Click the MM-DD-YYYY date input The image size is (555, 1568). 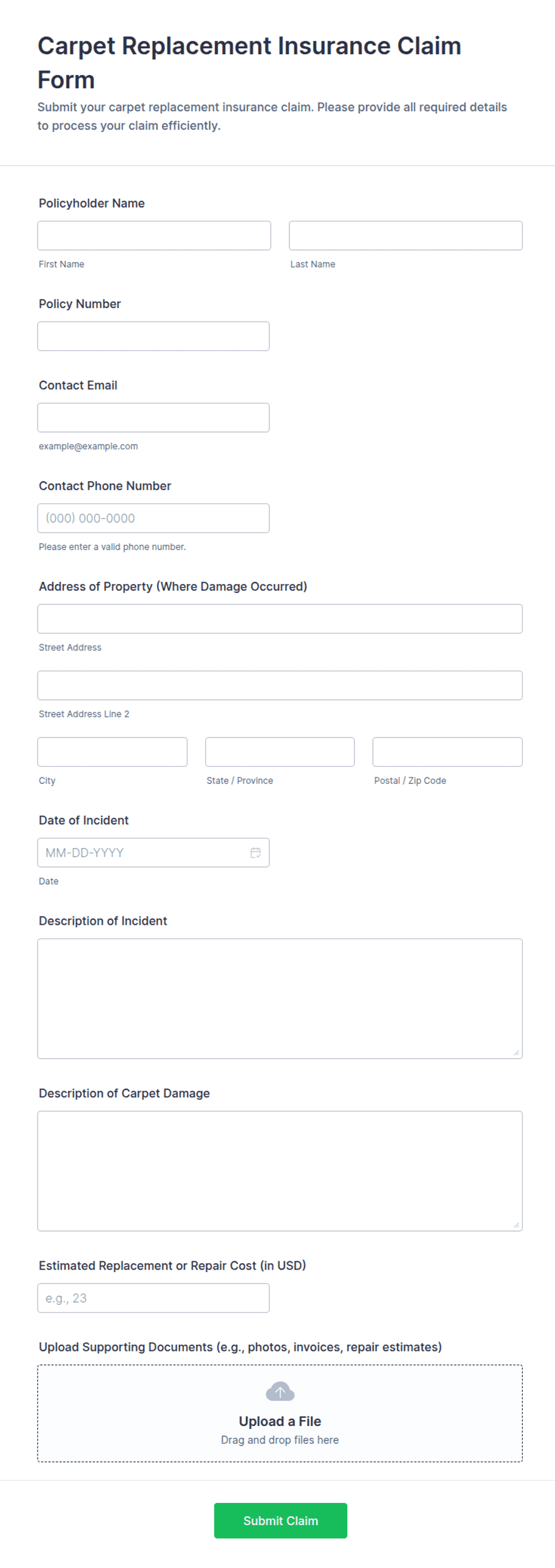click(x=153, y=852)
